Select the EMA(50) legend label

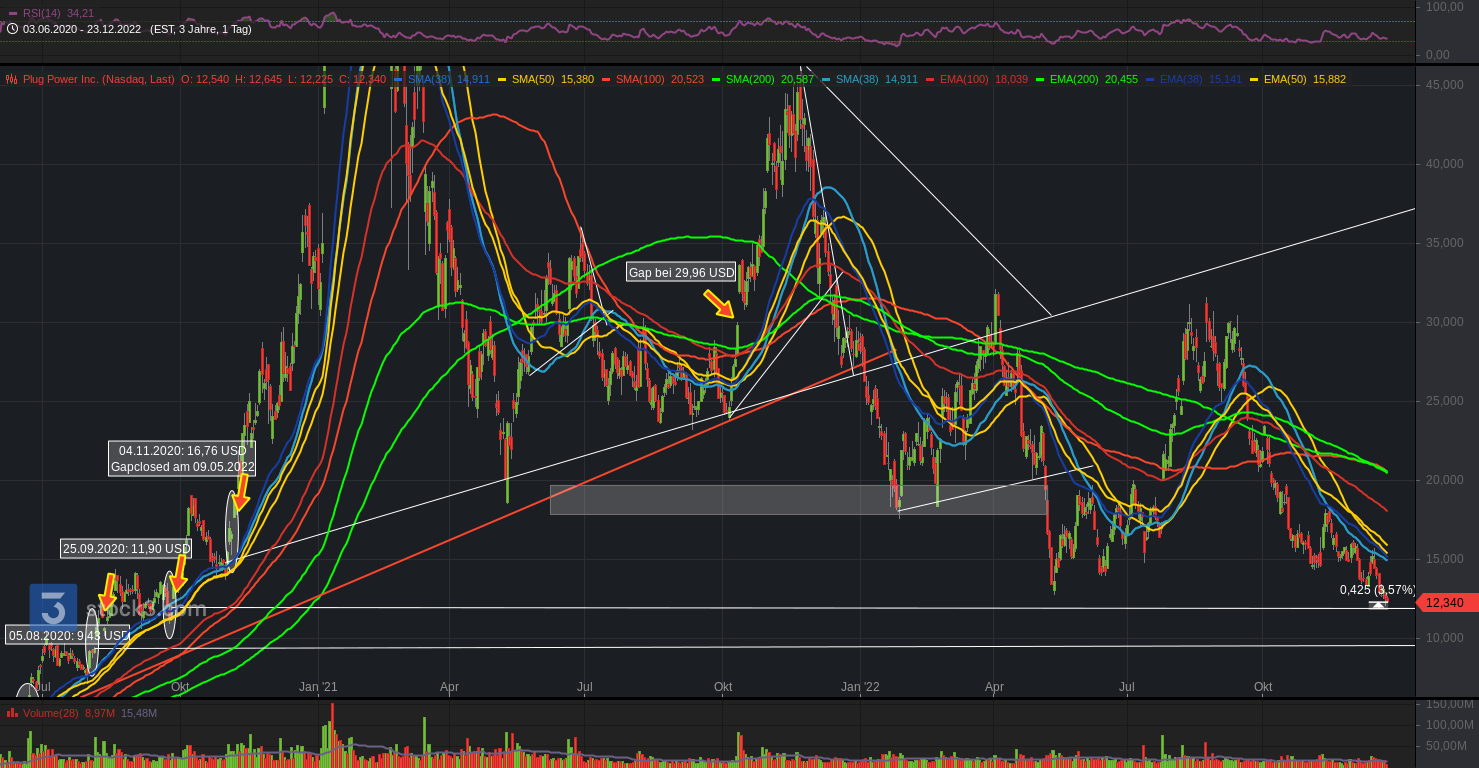[x=1285, y=79]
